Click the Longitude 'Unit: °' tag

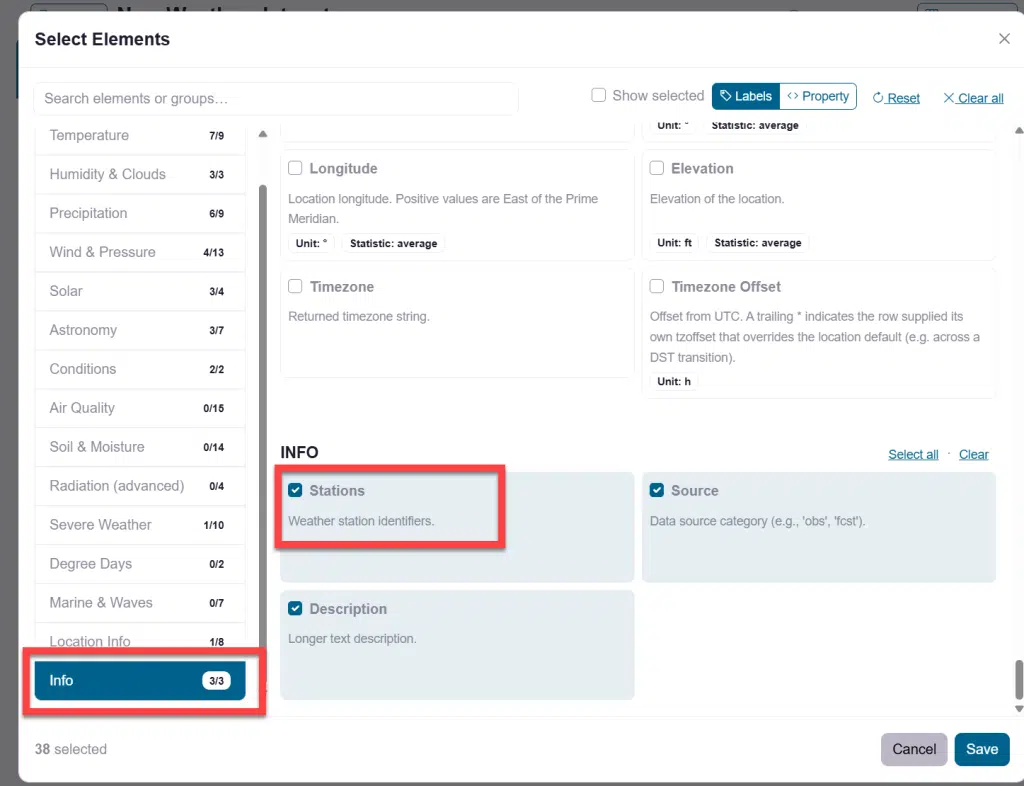click(311, 243)
